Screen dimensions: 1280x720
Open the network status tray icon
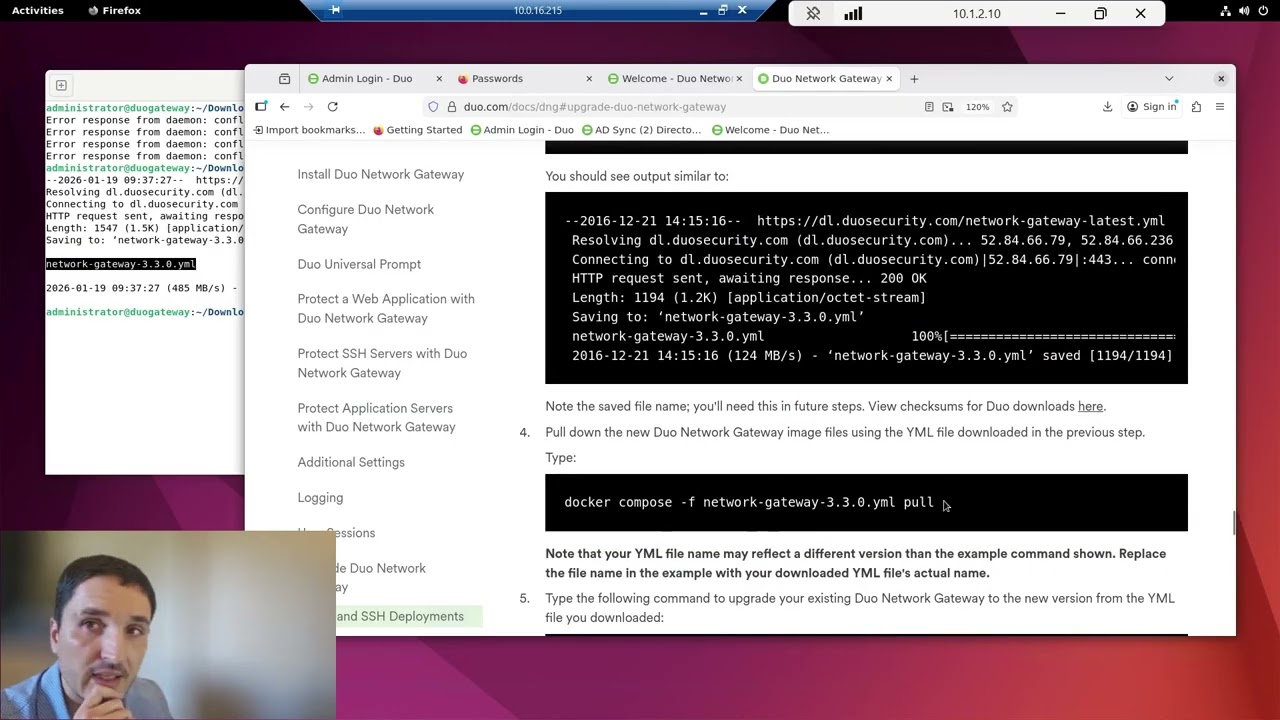pos(1225,11)
